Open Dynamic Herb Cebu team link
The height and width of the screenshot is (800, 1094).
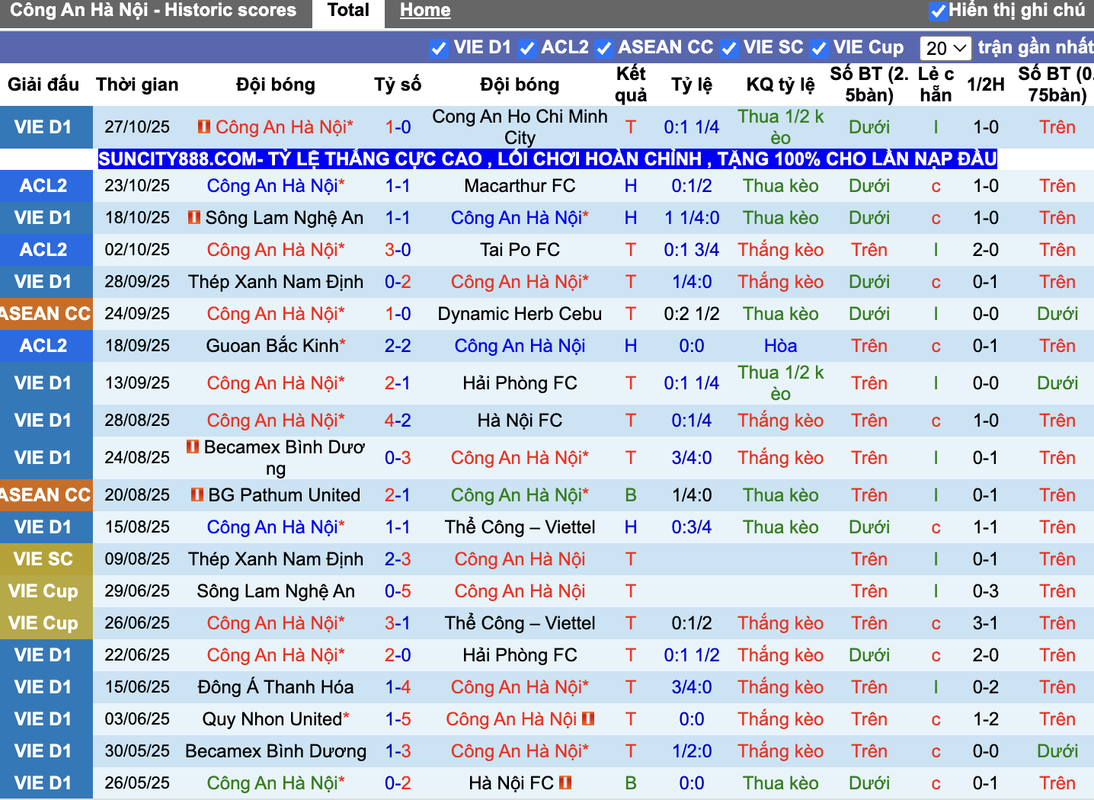click(x=520, y=314)
